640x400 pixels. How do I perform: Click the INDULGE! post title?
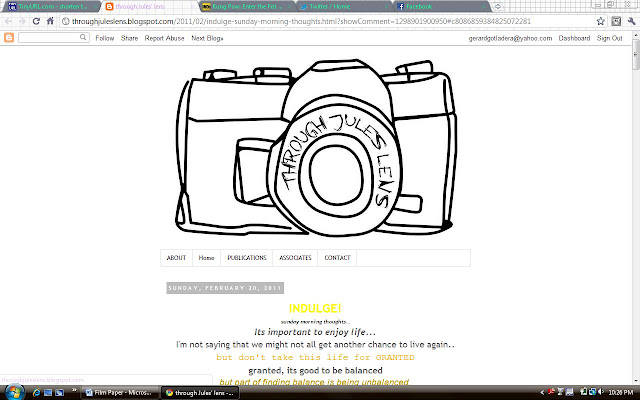point(315,308)
